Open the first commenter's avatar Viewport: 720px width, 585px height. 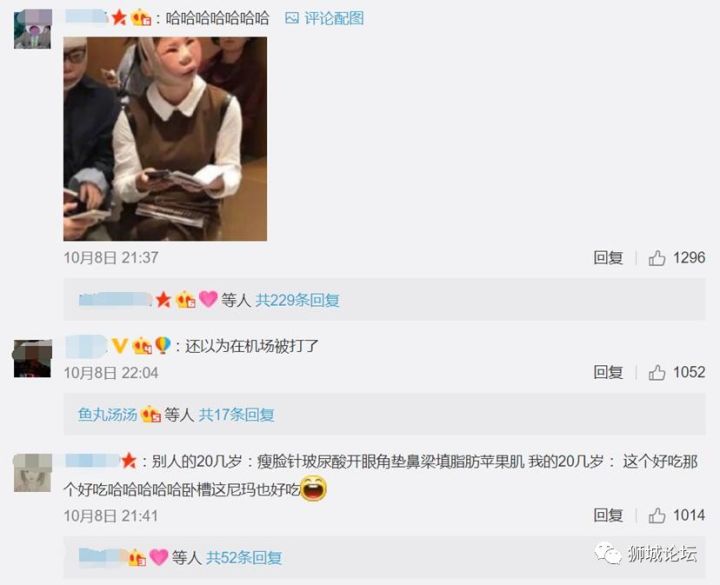coord(33,29)
